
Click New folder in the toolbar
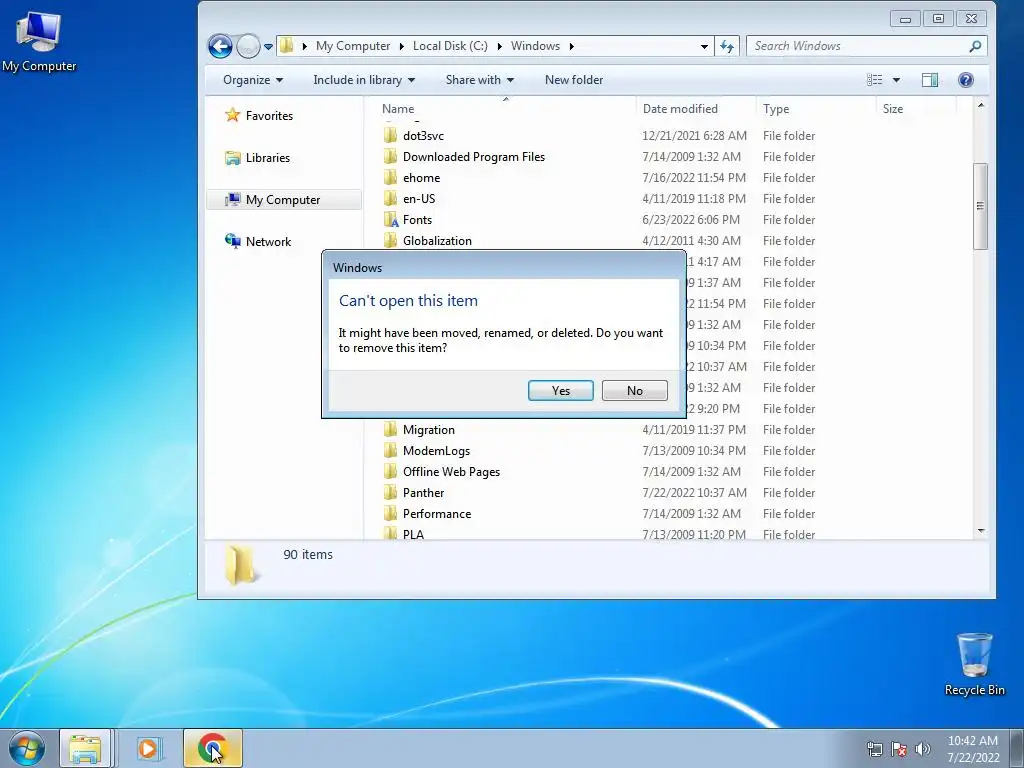[574, 80]
